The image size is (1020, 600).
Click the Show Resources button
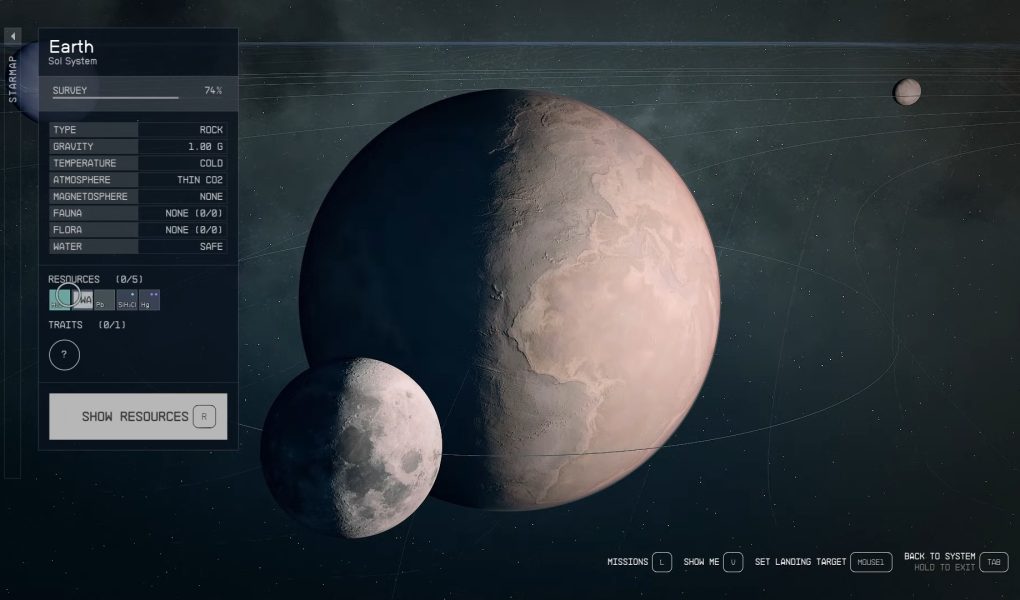click(138, 416)
